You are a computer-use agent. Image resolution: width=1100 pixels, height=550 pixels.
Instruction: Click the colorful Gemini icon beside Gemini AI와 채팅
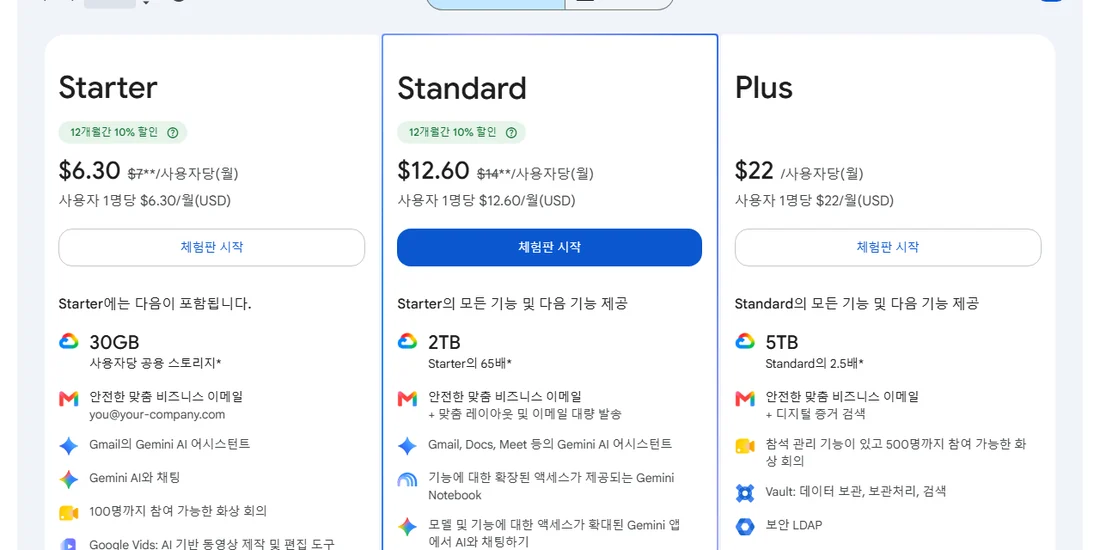[x=68, y=479]
